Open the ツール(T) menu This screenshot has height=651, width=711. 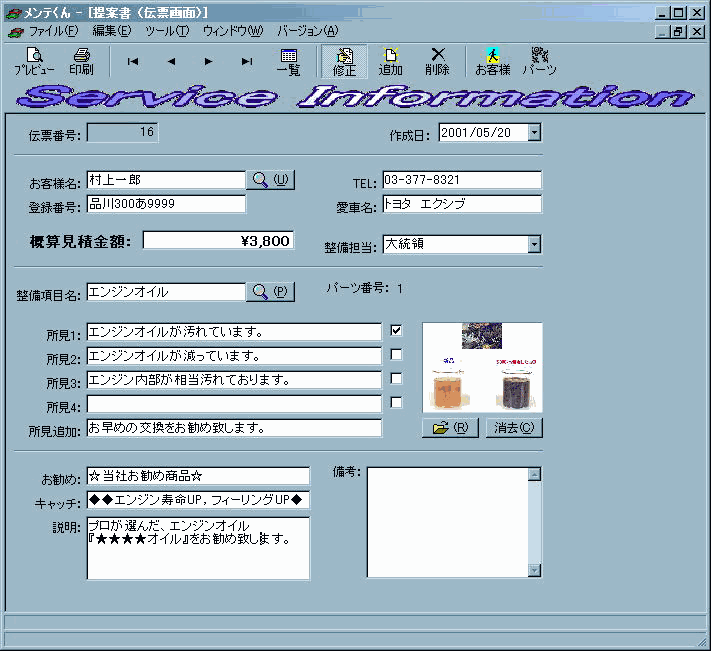point(166,31)
